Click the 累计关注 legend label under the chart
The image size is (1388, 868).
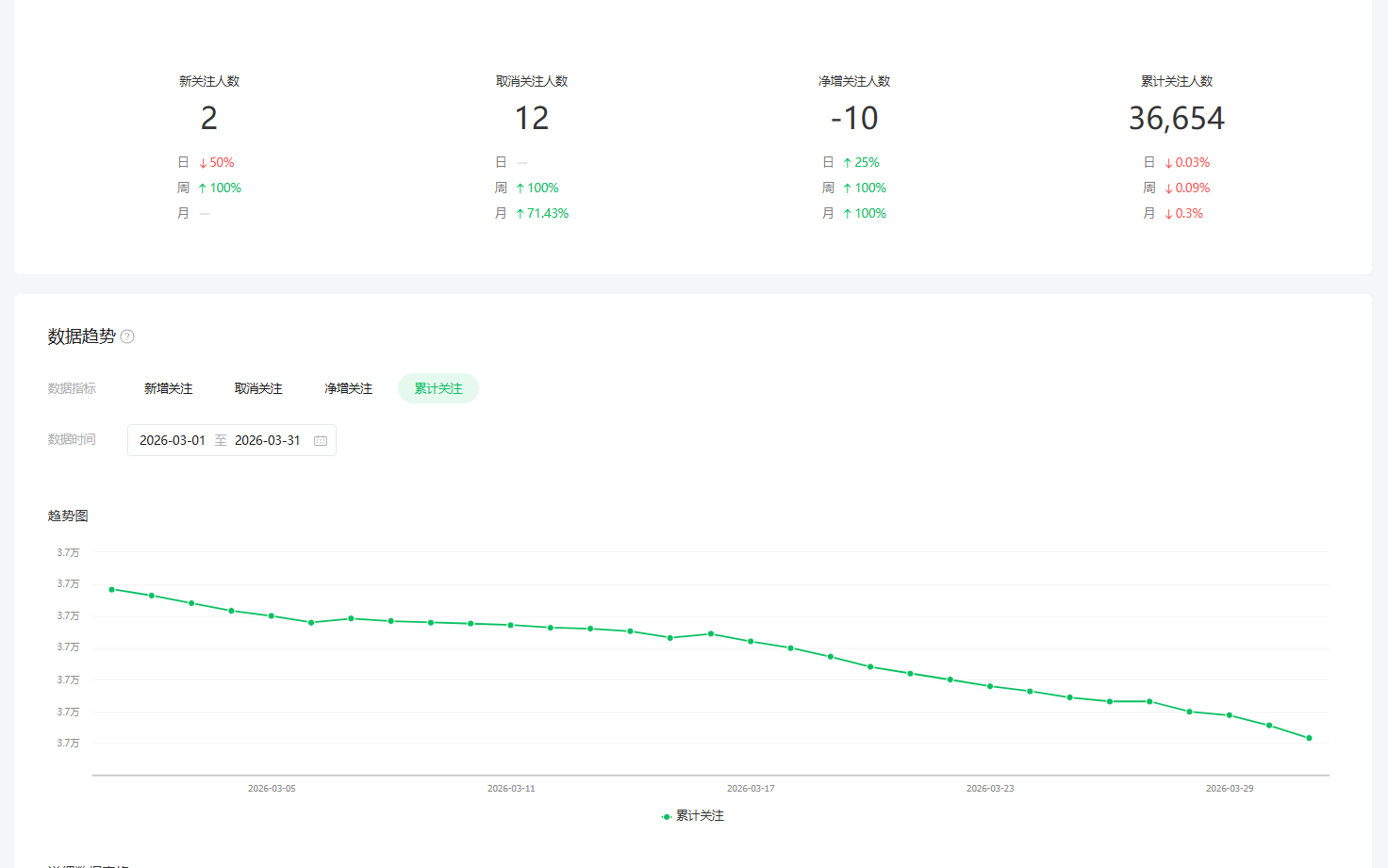(x=700, y=816)
